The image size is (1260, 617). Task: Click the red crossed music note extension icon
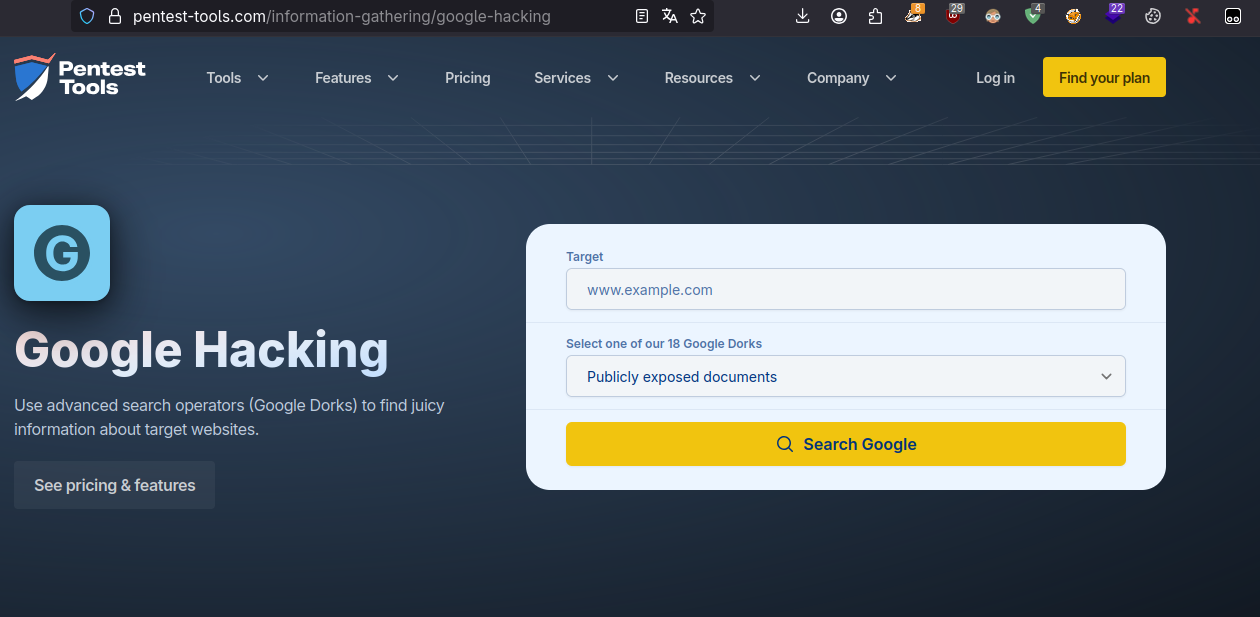[1192, 16]
